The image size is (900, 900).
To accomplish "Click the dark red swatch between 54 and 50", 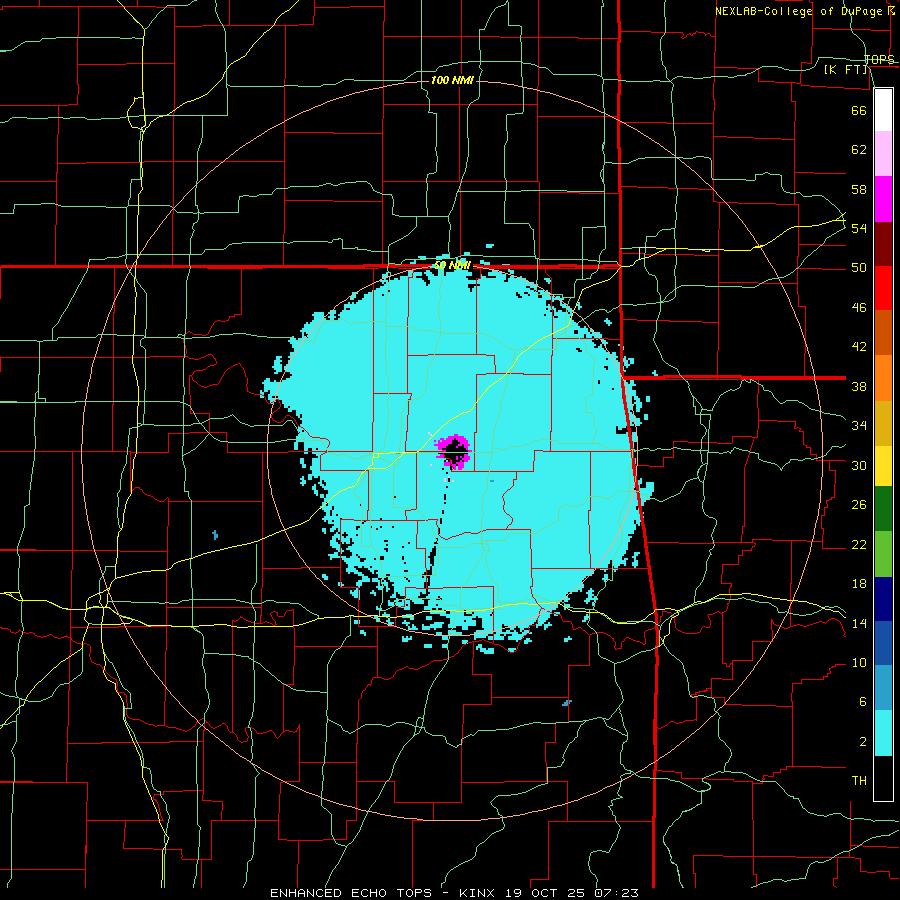I will [x=883, y=245].
